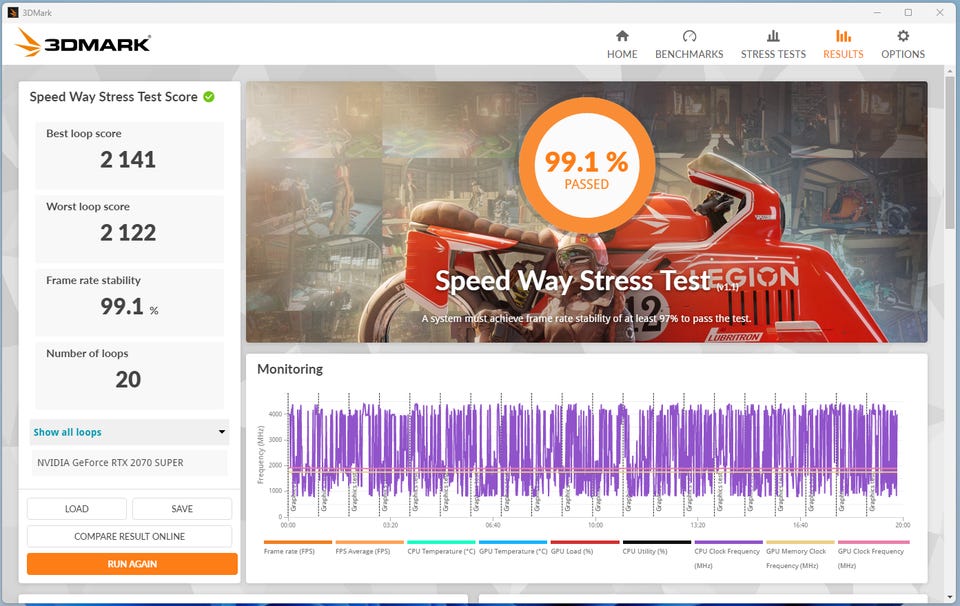Click the LOAD button
Viewport: 960px width, 606px height.
point(77,509)
